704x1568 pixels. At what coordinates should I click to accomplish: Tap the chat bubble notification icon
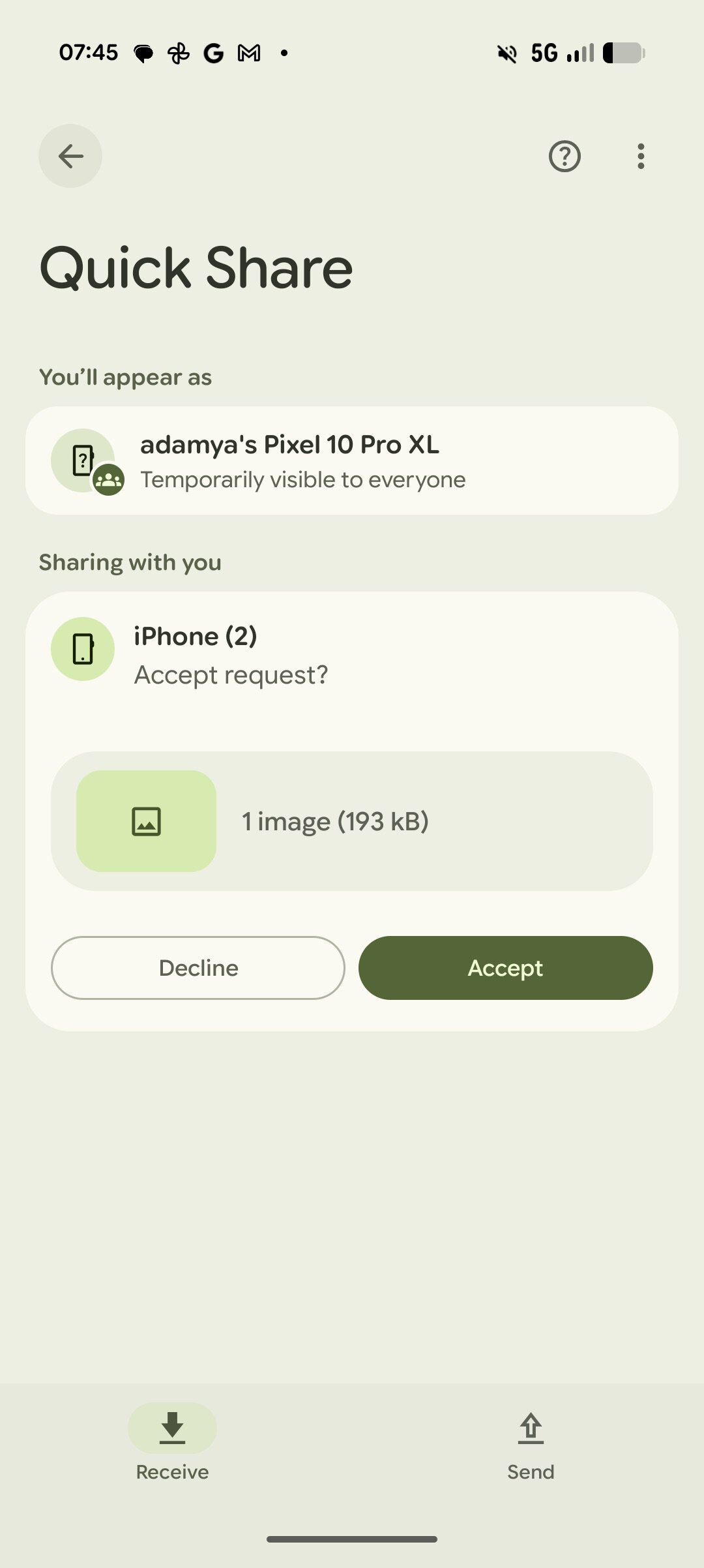point(143,53)
